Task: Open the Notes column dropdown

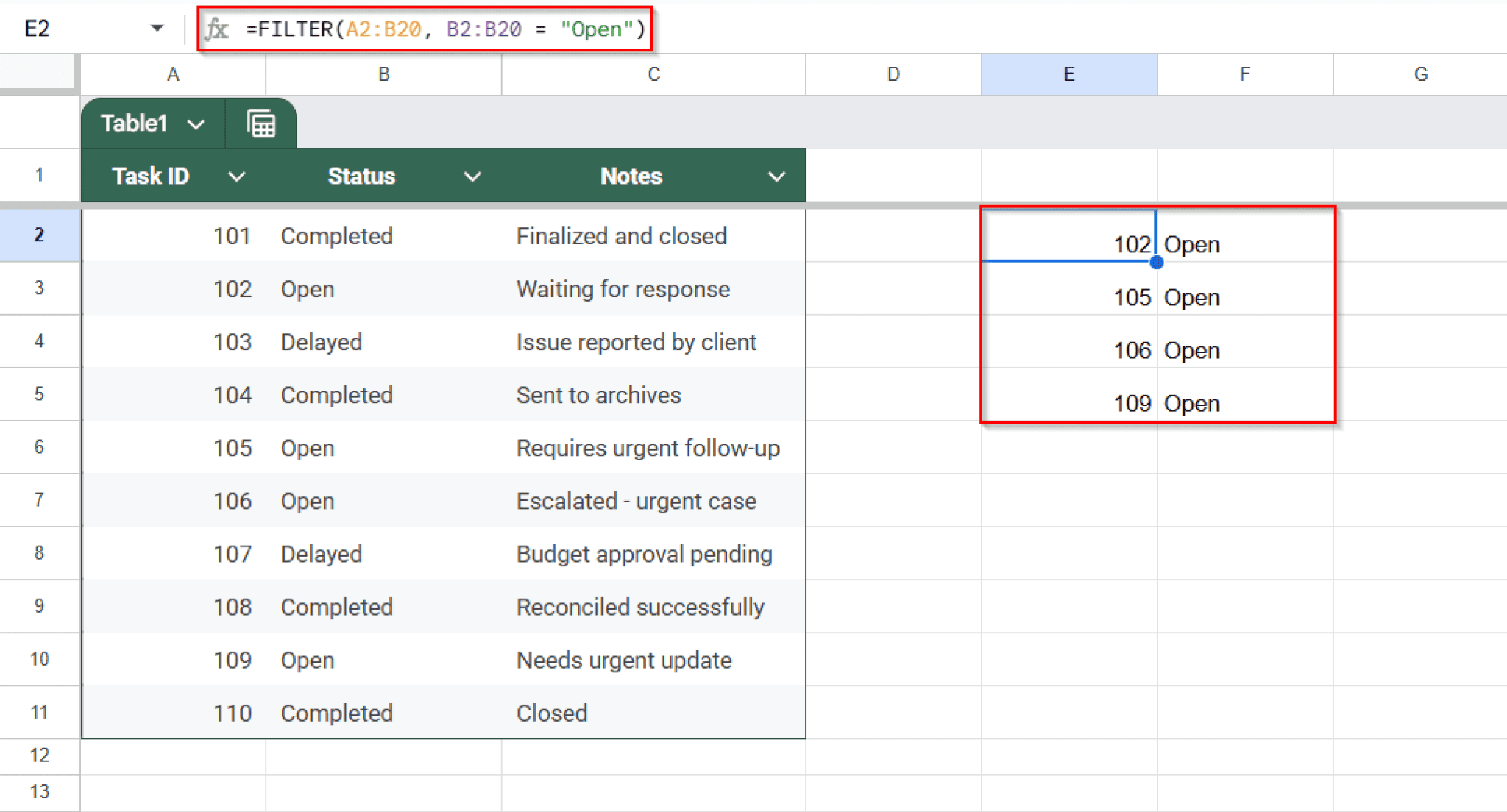Action: point(776,177)
